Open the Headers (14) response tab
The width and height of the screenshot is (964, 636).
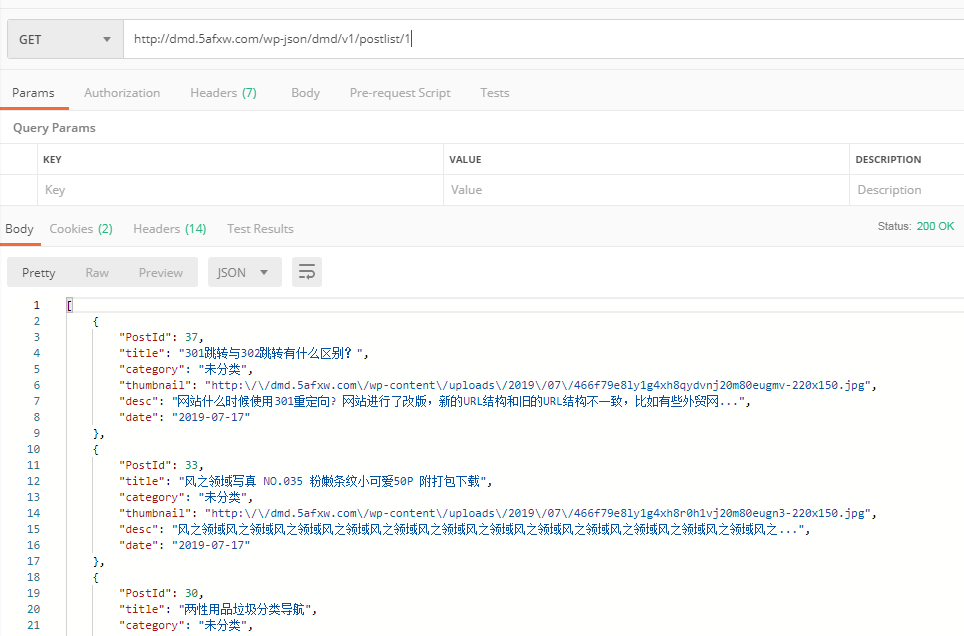(169, 228)
